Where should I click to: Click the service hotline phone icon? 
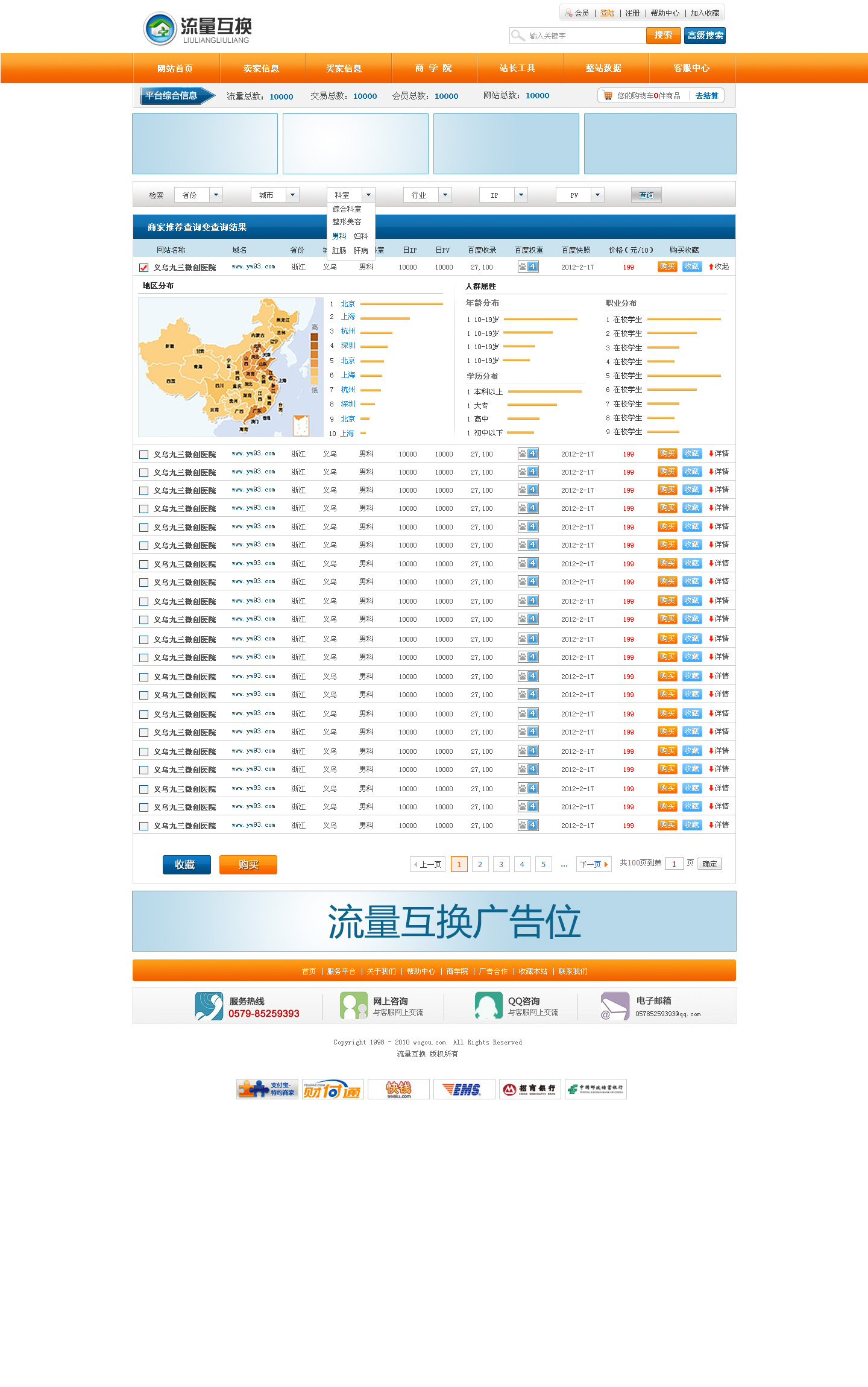[x=209, y=1006]
